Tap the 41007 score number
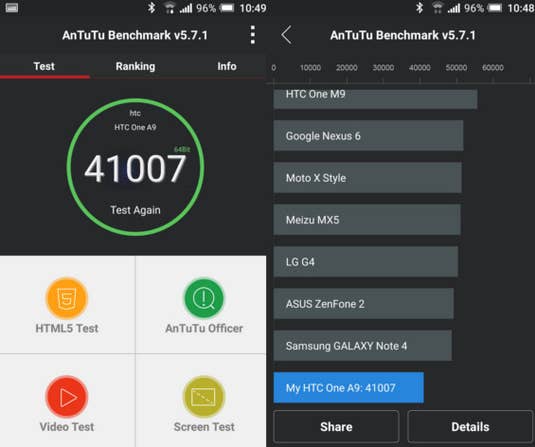The width and height of the screenshot is (535, 447). (x=135, y=169)
